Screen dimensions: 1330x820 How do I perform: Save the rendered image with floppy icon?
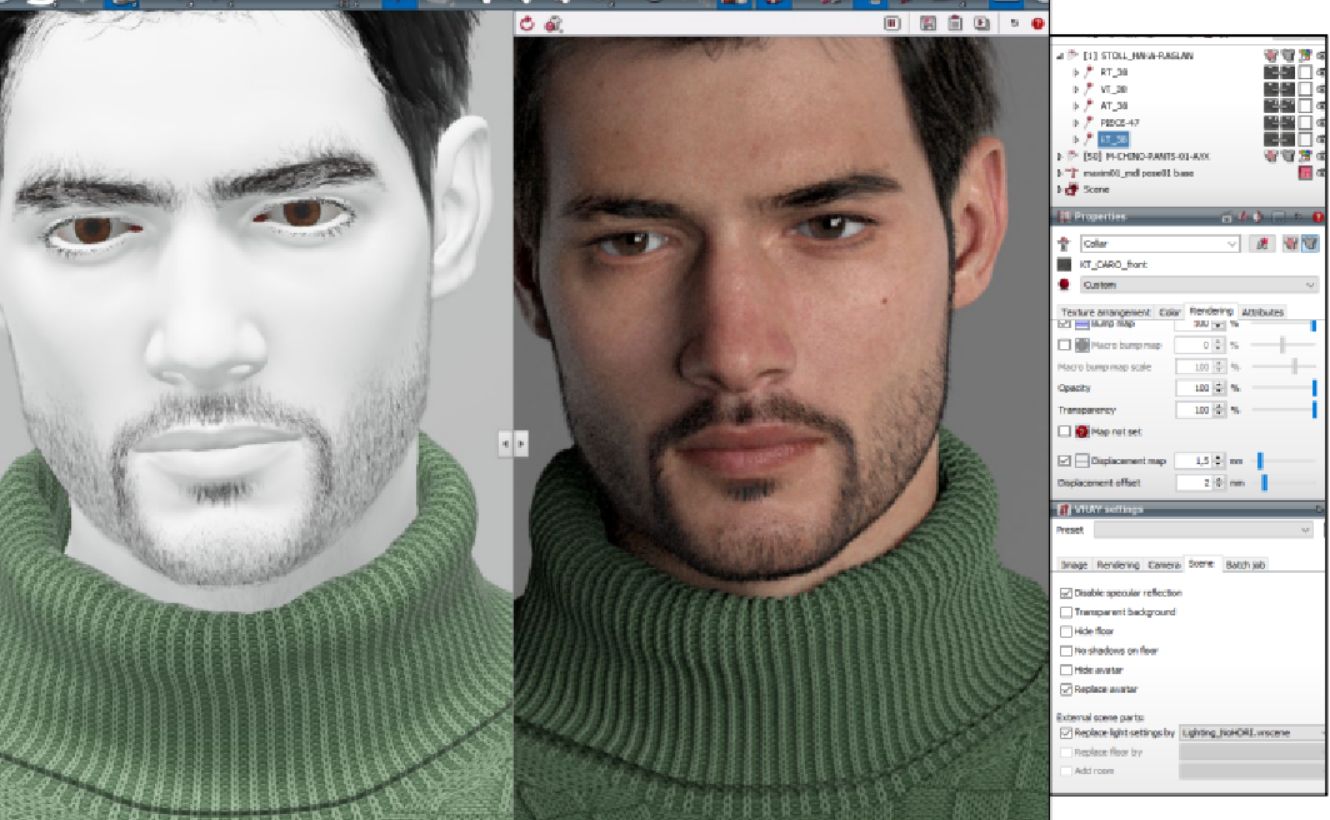928,23
